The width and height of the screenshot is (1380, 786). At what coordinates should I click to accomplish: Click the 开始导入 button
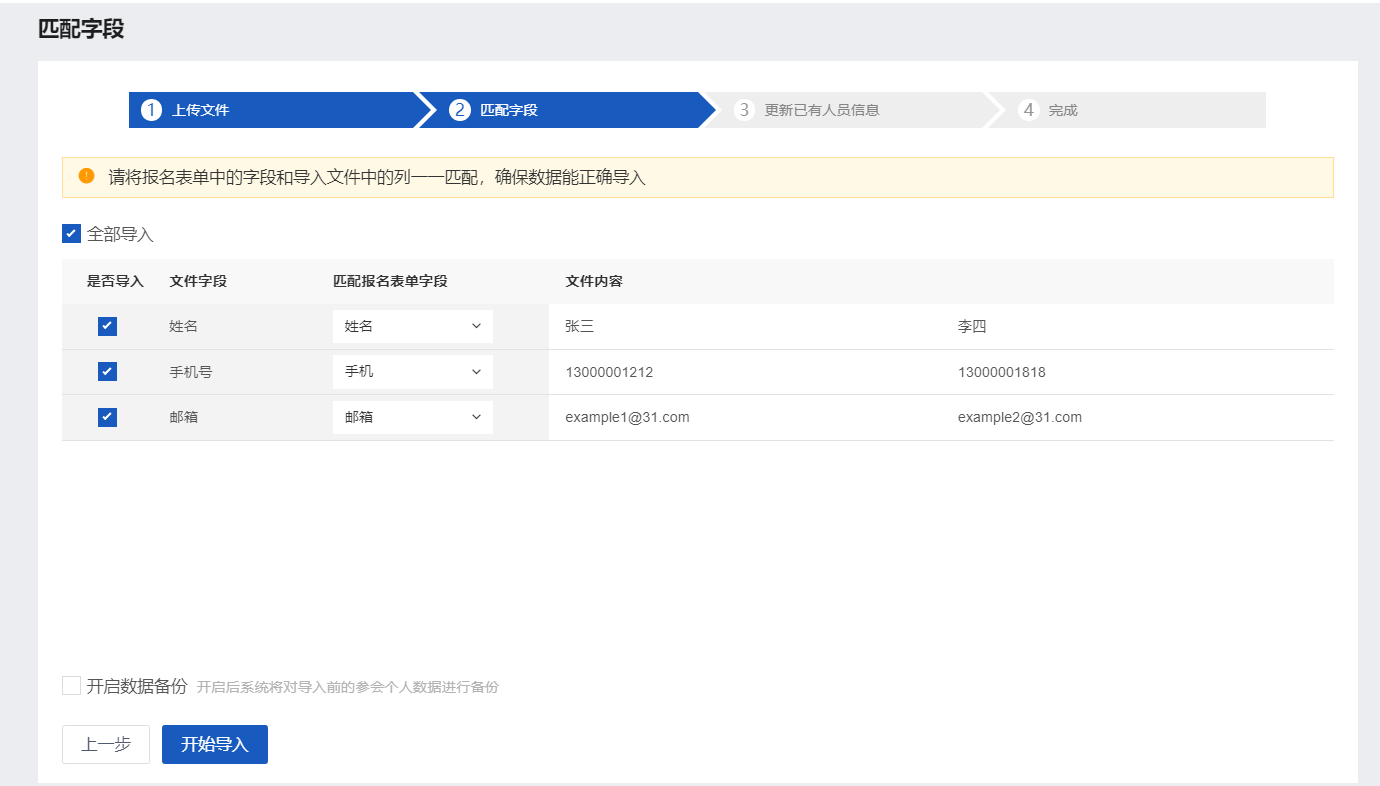click(215, 744)
